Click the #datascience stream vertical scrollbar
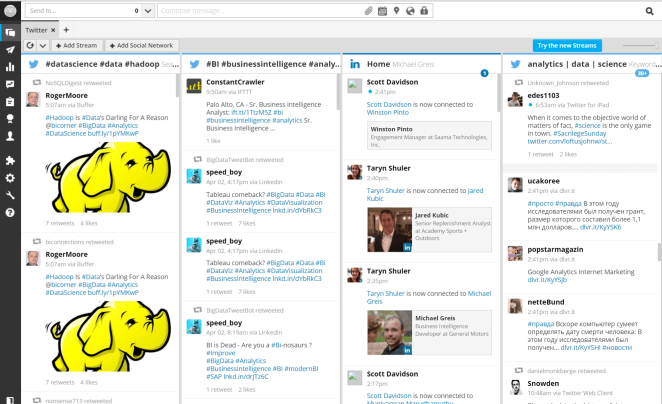Image resolution: width=662 pixels, height=404 pixels. click(177, 86)
